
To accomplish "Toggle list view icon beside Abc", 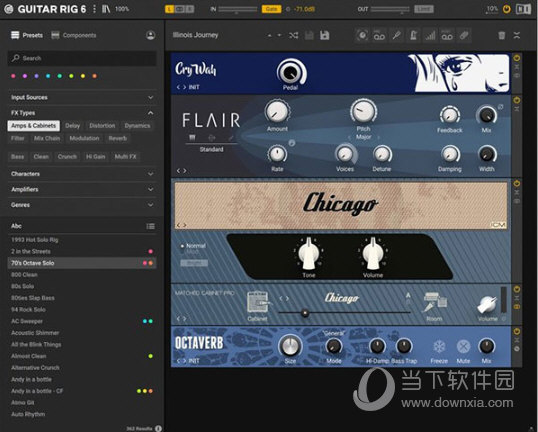I will [x=150, y=226].
